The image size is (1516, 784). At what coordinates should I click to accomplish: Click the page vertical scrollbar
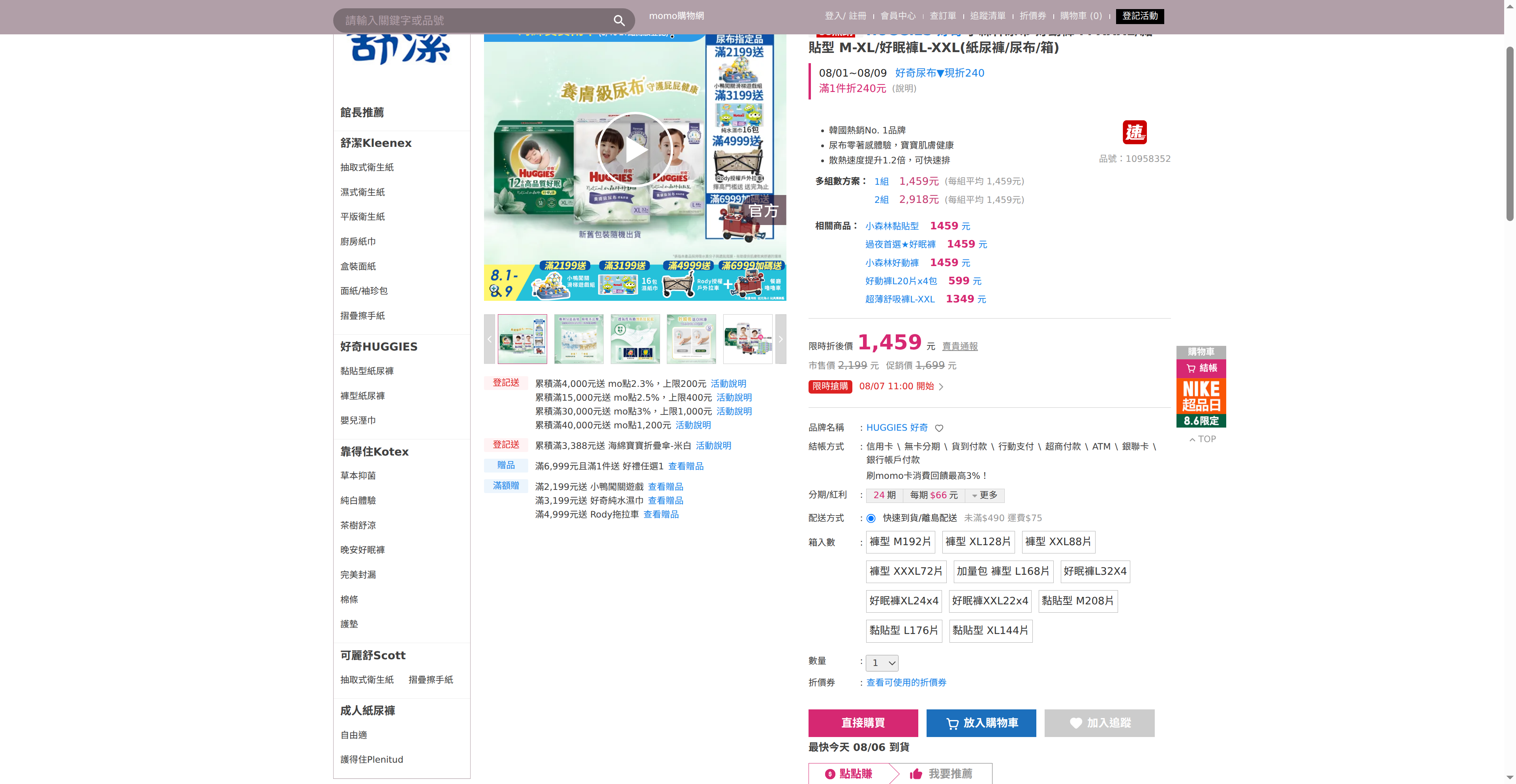pos(1510,133)
